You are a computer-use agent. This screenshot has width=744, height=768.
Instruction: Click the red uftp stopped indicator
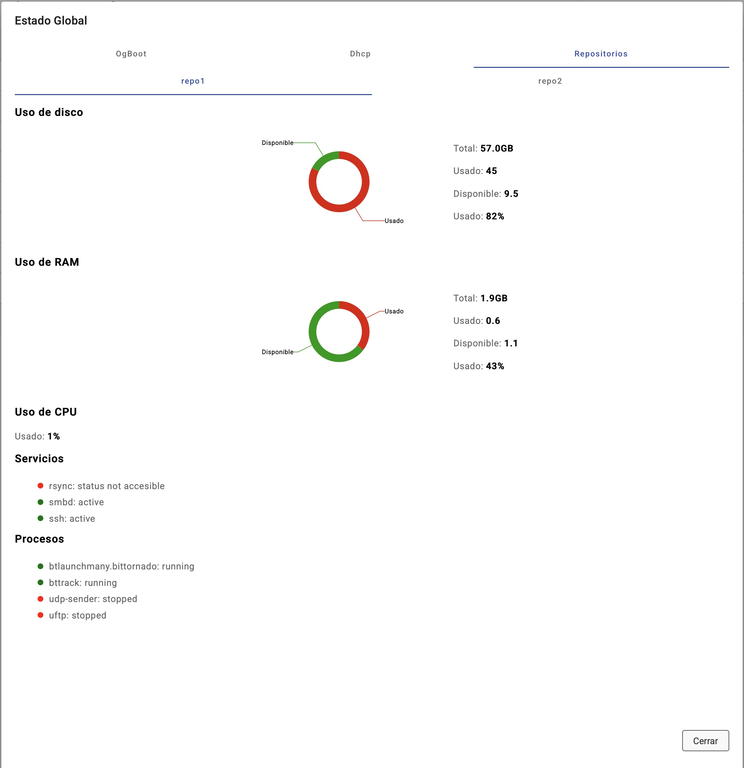point(40,616)
